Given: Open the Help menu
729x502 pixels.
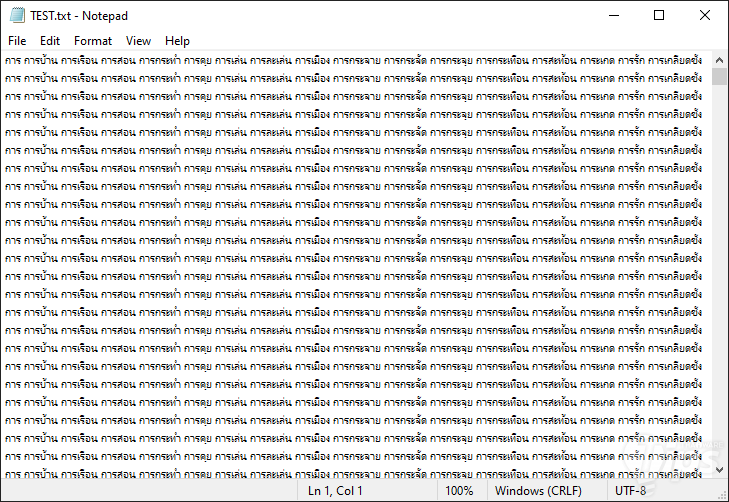Looking at the screenshot, I should pyautogui.click(x=177, y=41).
